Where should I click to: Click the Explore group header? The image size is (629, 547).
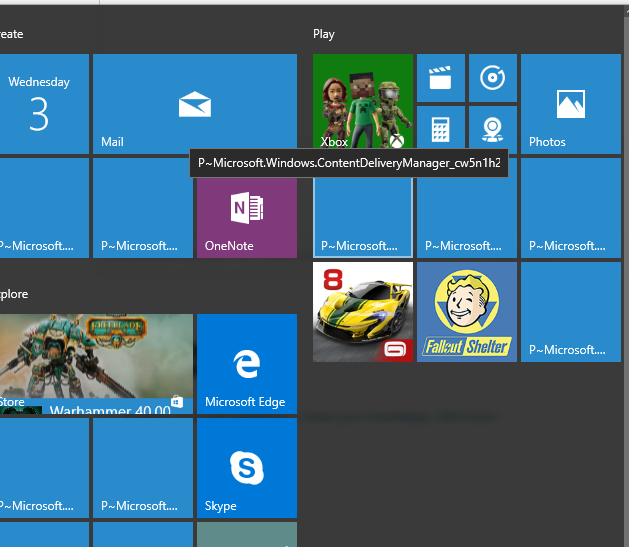click(14, 294)
